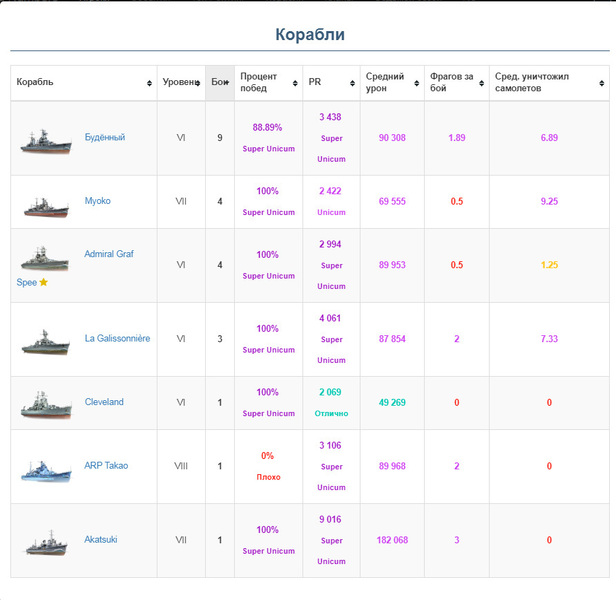Click the Cleveland ship thumbnail
Viewport: 616px width, 600px height.
click(x=46, y=405)
